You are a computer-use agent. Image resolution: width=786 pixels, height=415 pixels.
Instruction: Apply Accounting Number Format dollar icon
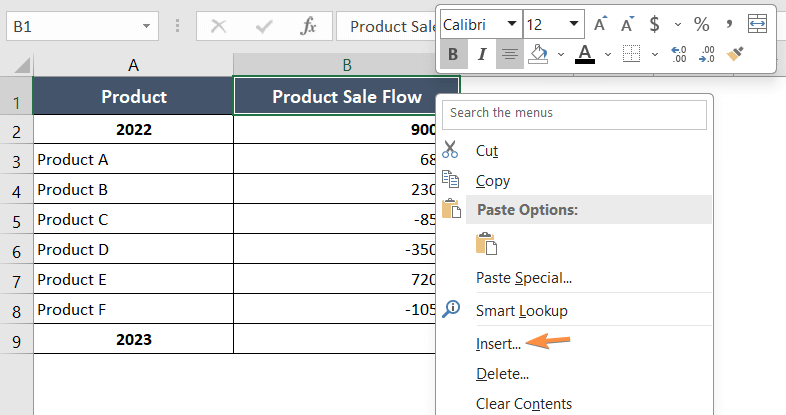click(x=654, y=24)
